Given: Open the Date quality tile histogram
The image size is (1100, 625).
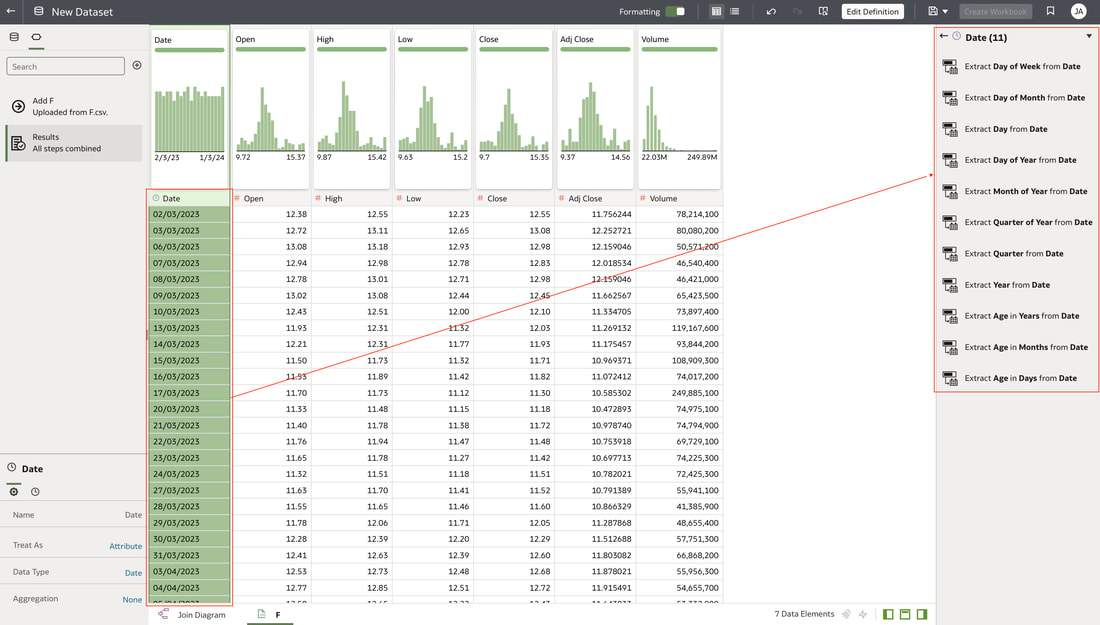Looking at the screenshot, I should 189,119.
